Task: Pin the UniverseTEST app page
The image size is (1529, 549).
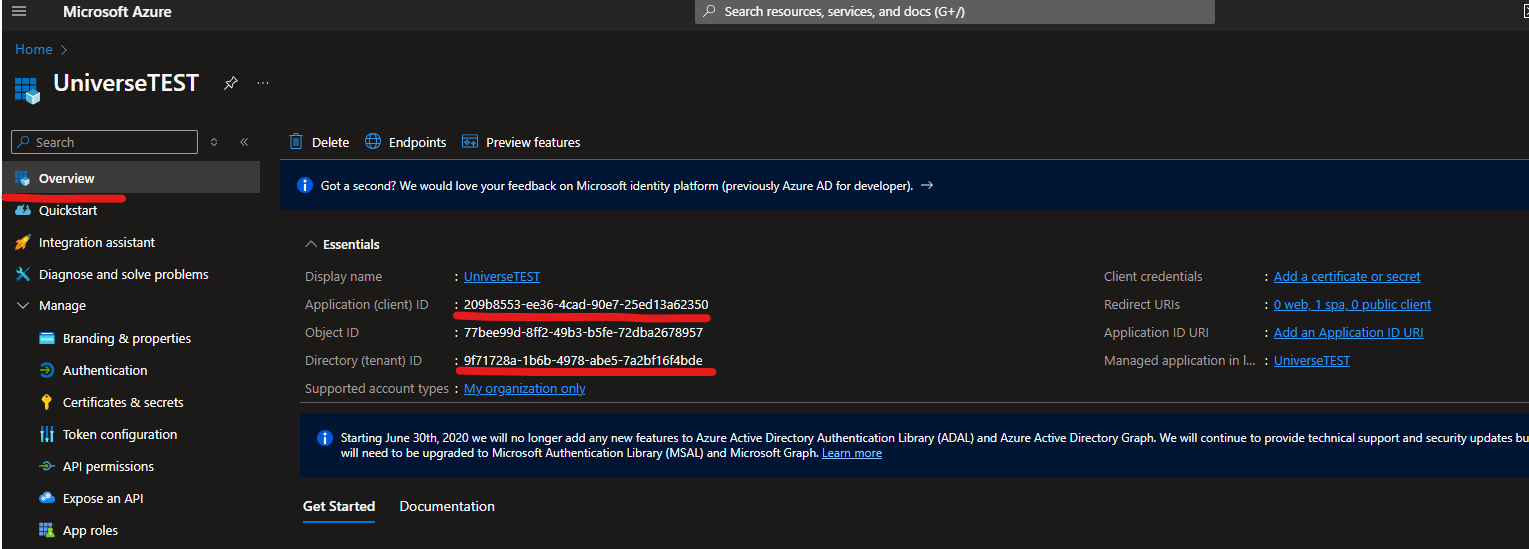Action: click(230, 83)
